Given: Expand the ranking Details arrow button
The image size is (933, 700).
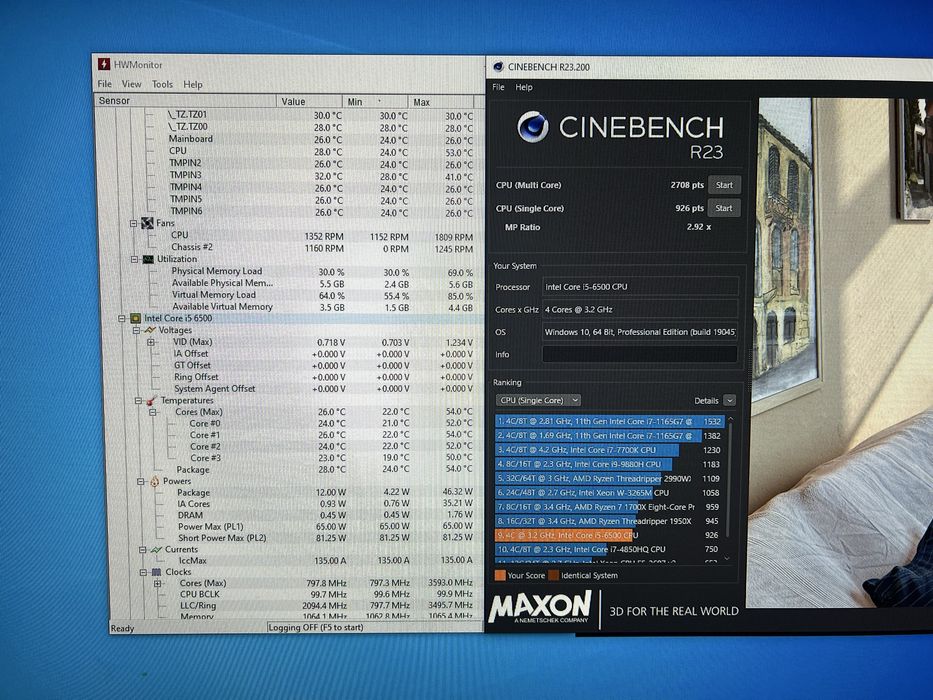Looking at the screenshot, I should click(730, 401).
